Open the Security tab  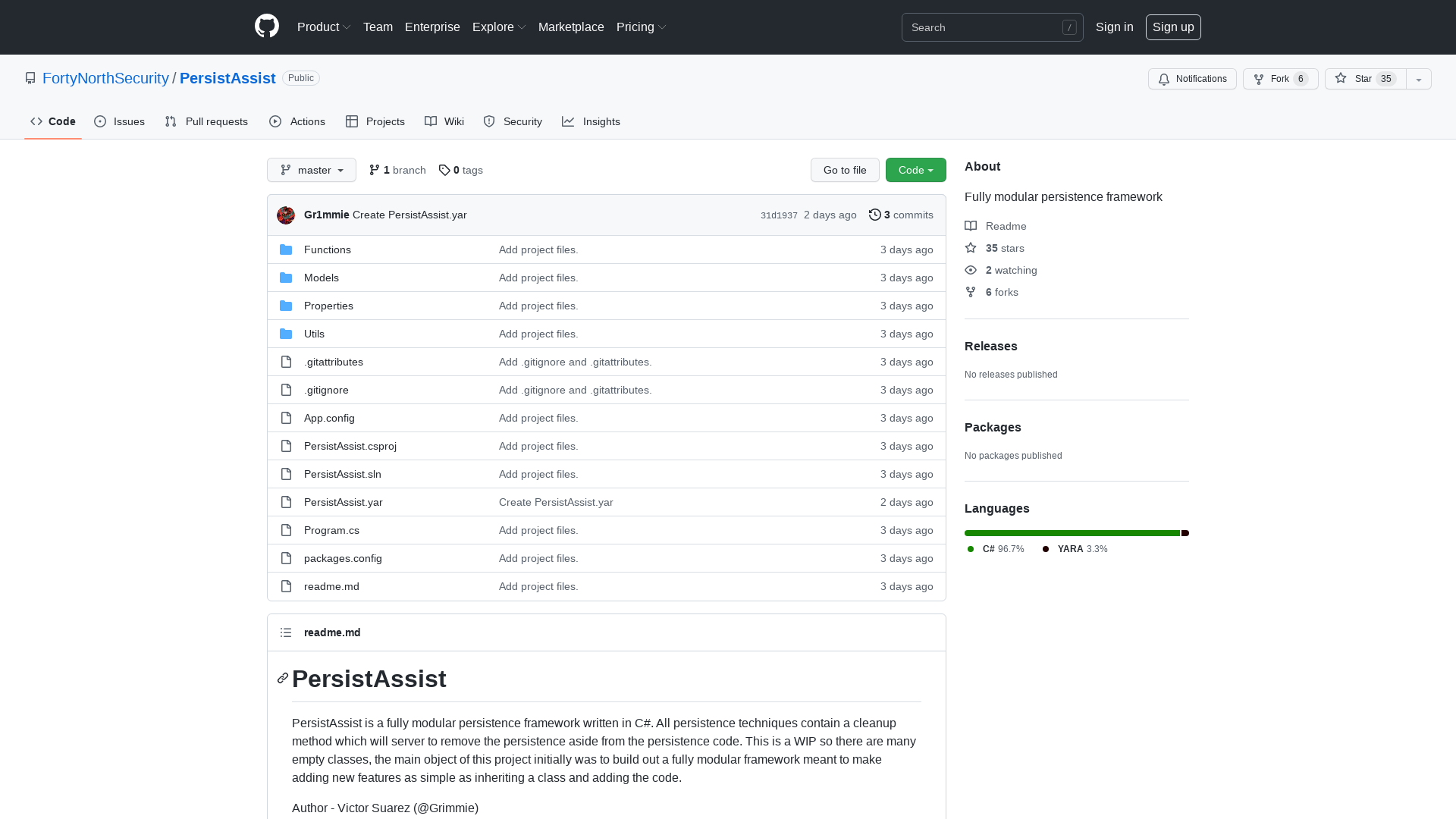[x=513, y=121]
